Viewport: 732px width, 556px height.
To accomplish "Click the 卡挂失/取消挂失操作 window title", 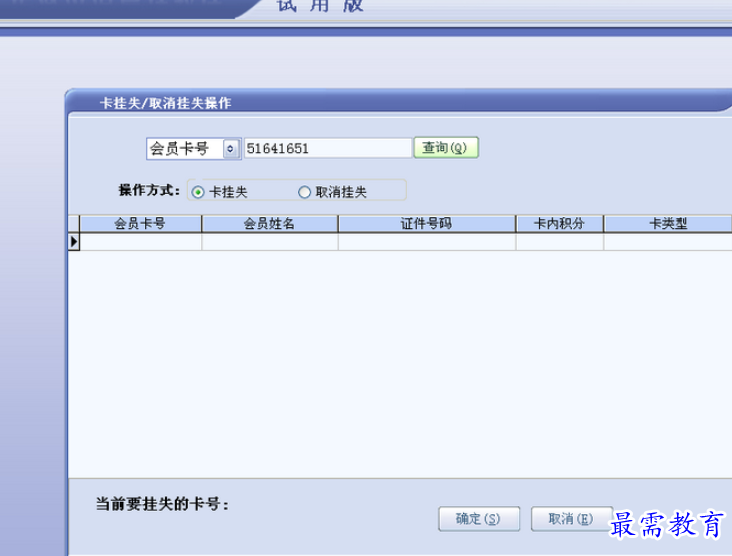I will (165, 103).
